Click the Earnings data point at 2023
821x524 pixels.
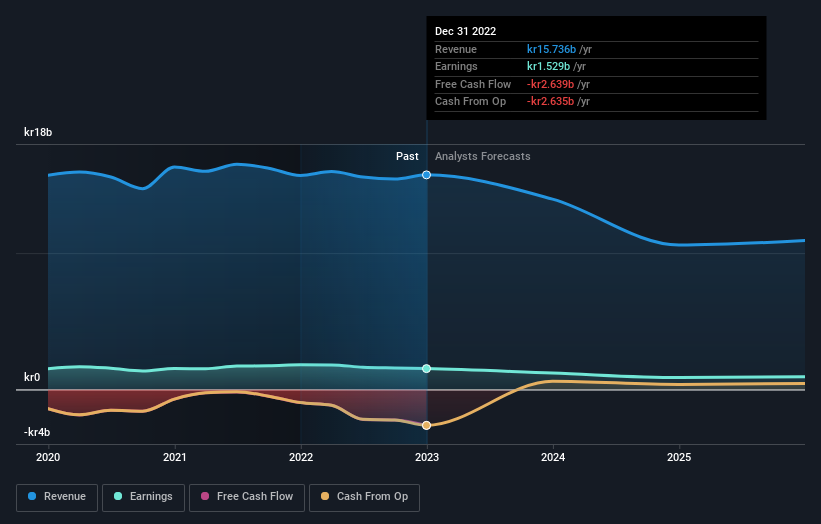pyautogui.click(x=427, y=369)
